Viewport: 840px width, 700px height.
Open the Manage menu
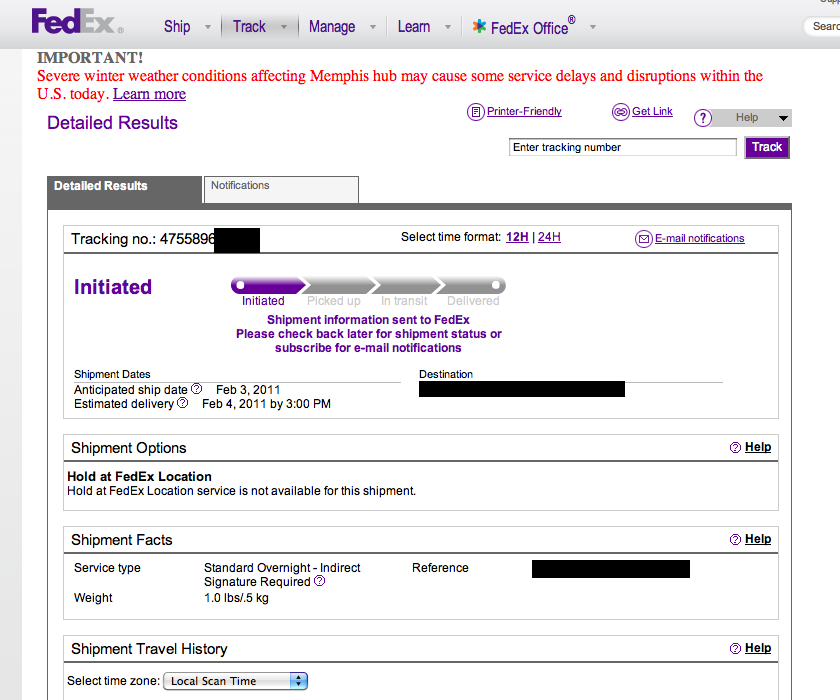point(332,26)
